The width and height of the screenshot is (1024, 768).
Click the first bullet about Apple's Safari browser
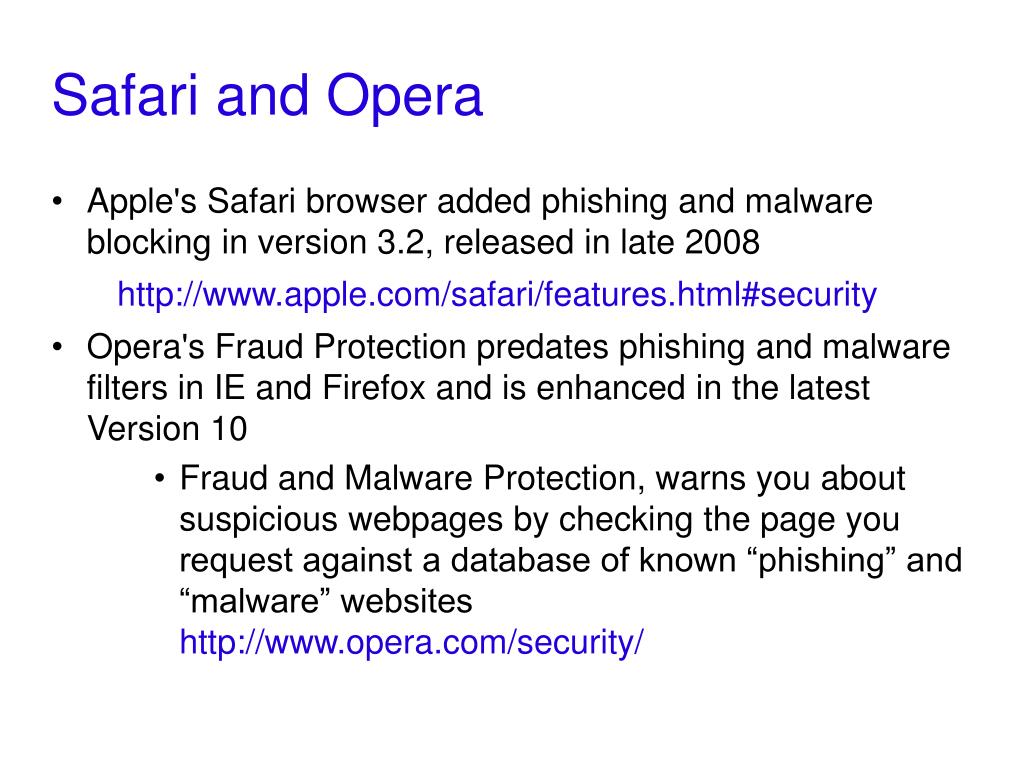tap(480, 221)
